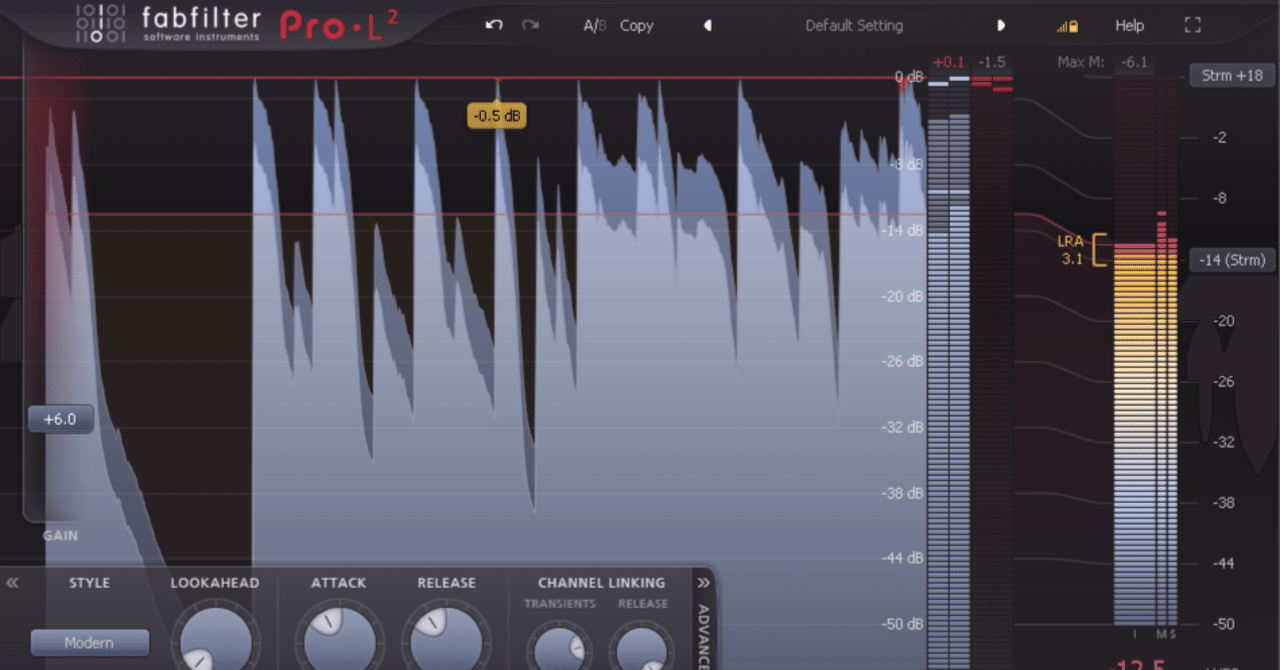Click the LRA 3.1 loudness range label
The height and width of the screenshot is (670, 1280).
1071,250
